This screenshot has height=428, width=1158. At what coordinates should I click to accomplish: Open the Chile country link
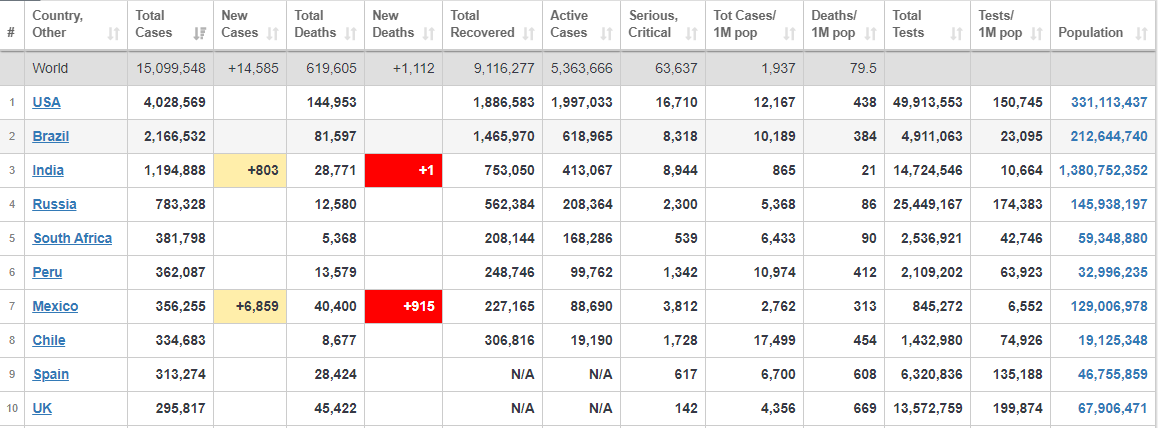49,340
